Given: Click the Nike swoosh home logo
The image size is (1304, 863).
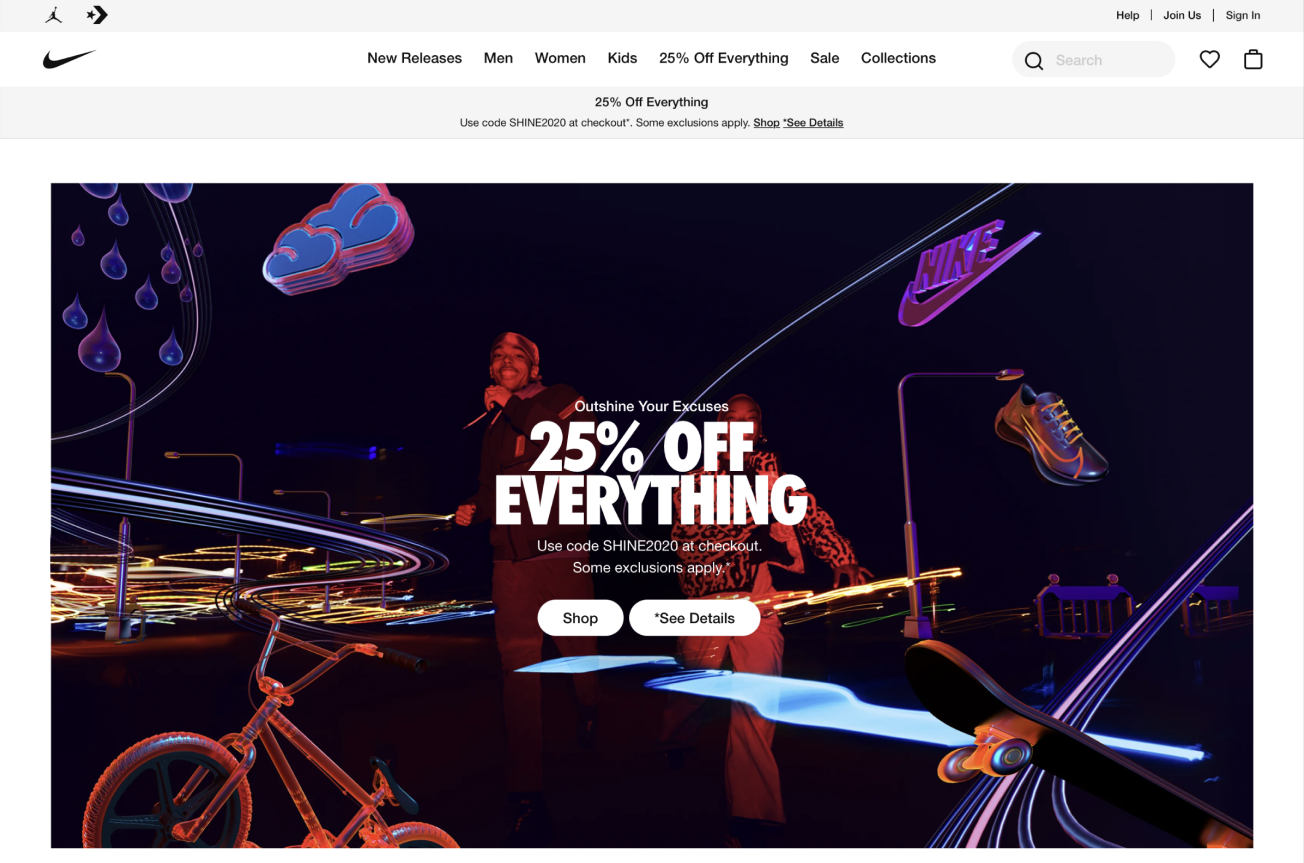Looking at the screenshot, I should coord(69,59).
